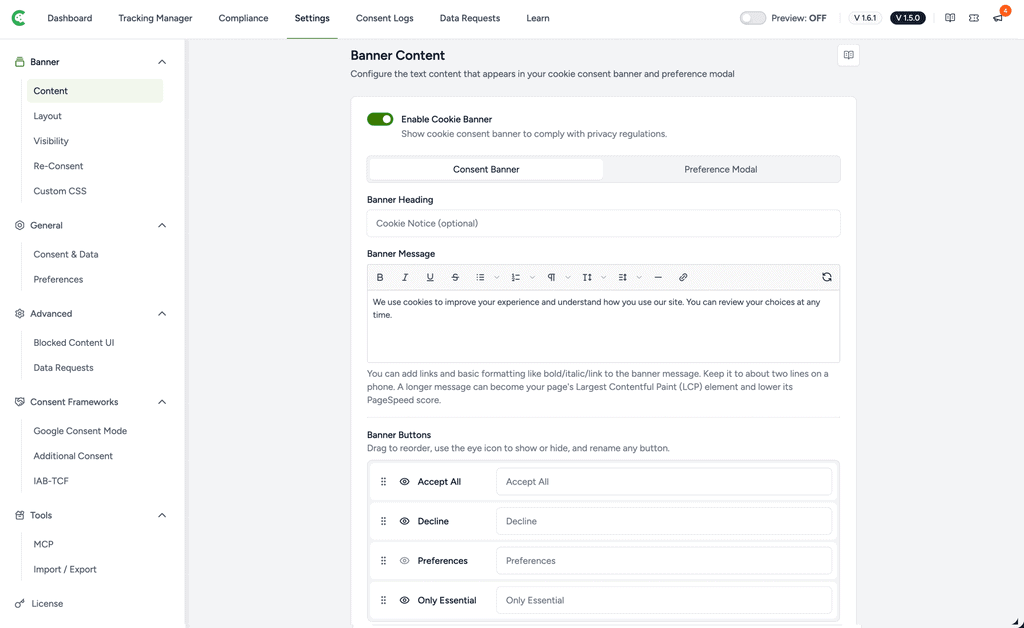This screenshot has height=628, width=1024.
Task: Open the text size dropdown arrow
Action: [603, 277]
